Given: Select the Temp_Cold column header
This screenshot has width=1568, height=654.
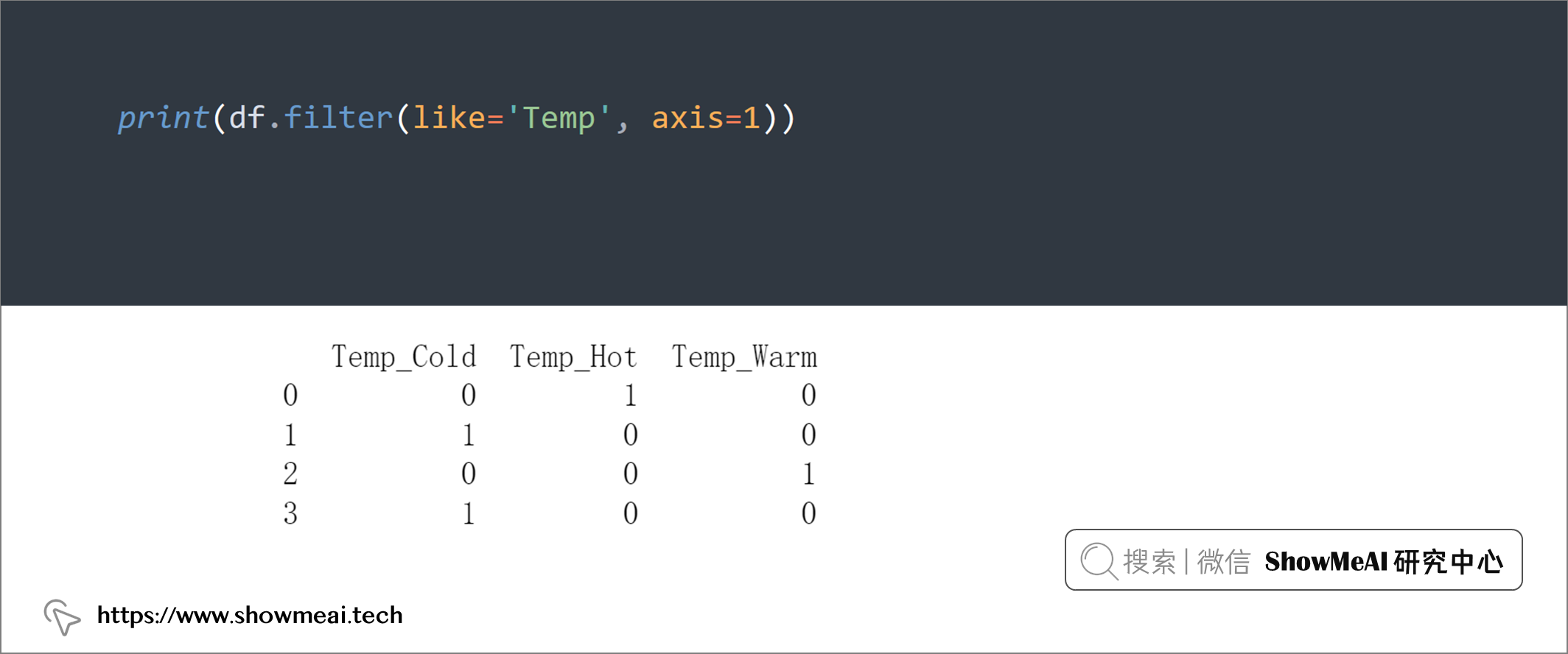Looking at the screenshot, I should point(404,357).
